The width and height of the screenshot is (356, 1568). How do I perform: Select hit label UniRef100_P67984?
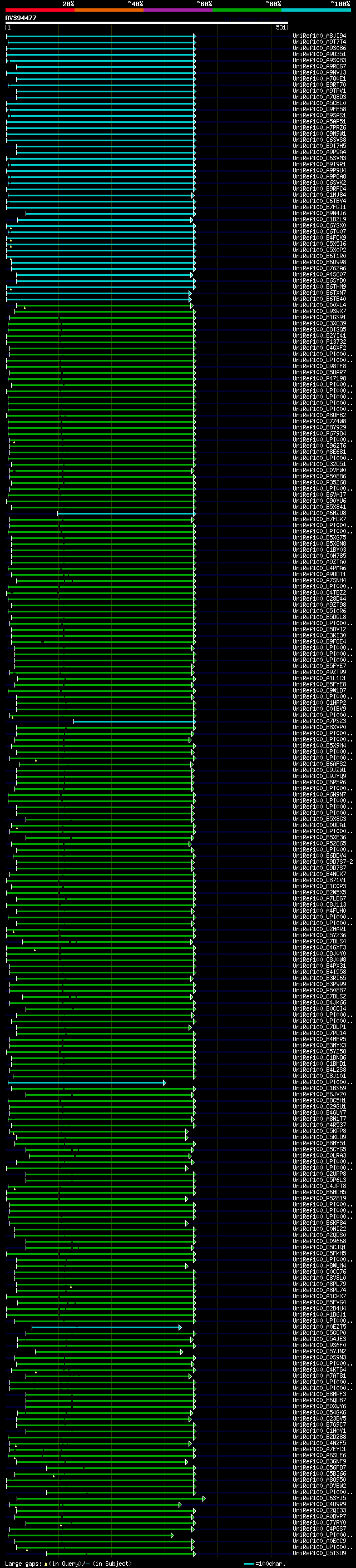[319, 434]
